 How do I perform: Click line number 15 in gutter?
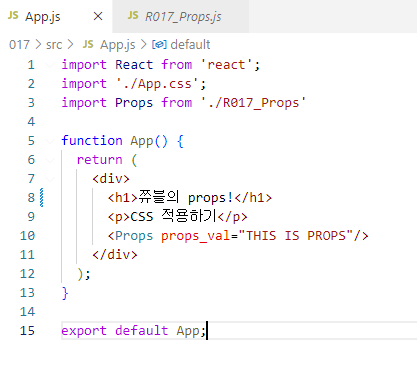(27, 331)
